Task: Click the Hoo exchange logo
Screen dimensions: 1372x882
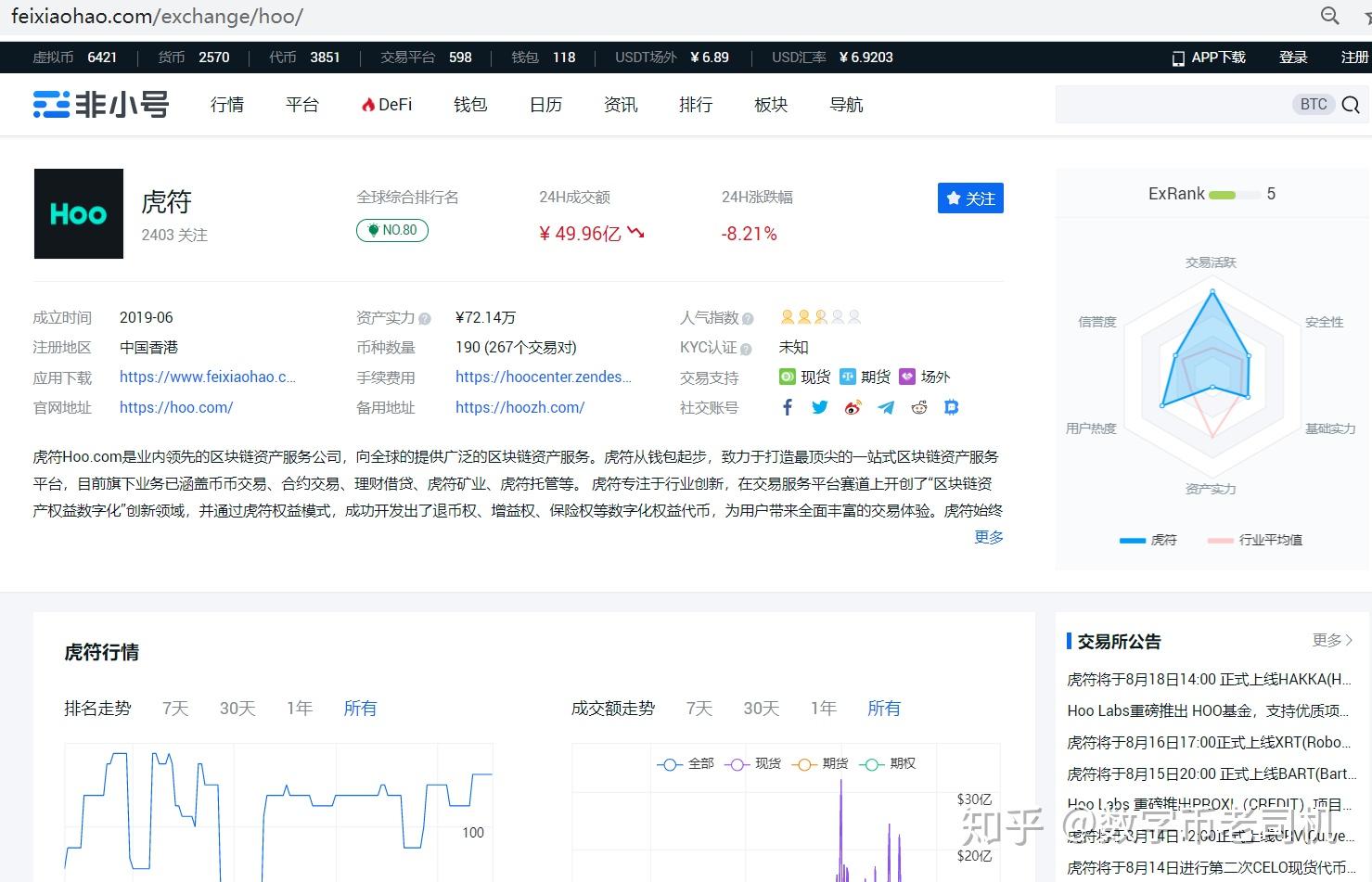Action: 79,213
